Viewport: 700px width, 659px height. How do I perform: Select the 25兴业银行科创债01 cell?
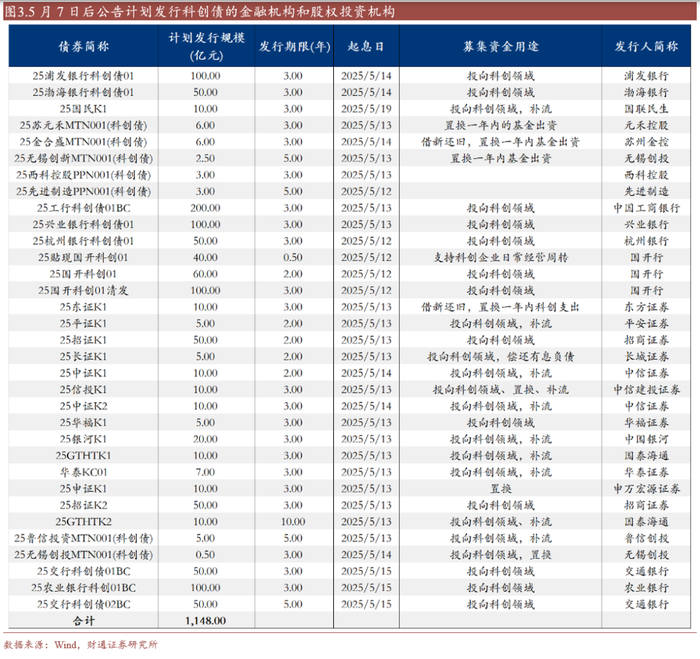point(83,225)
